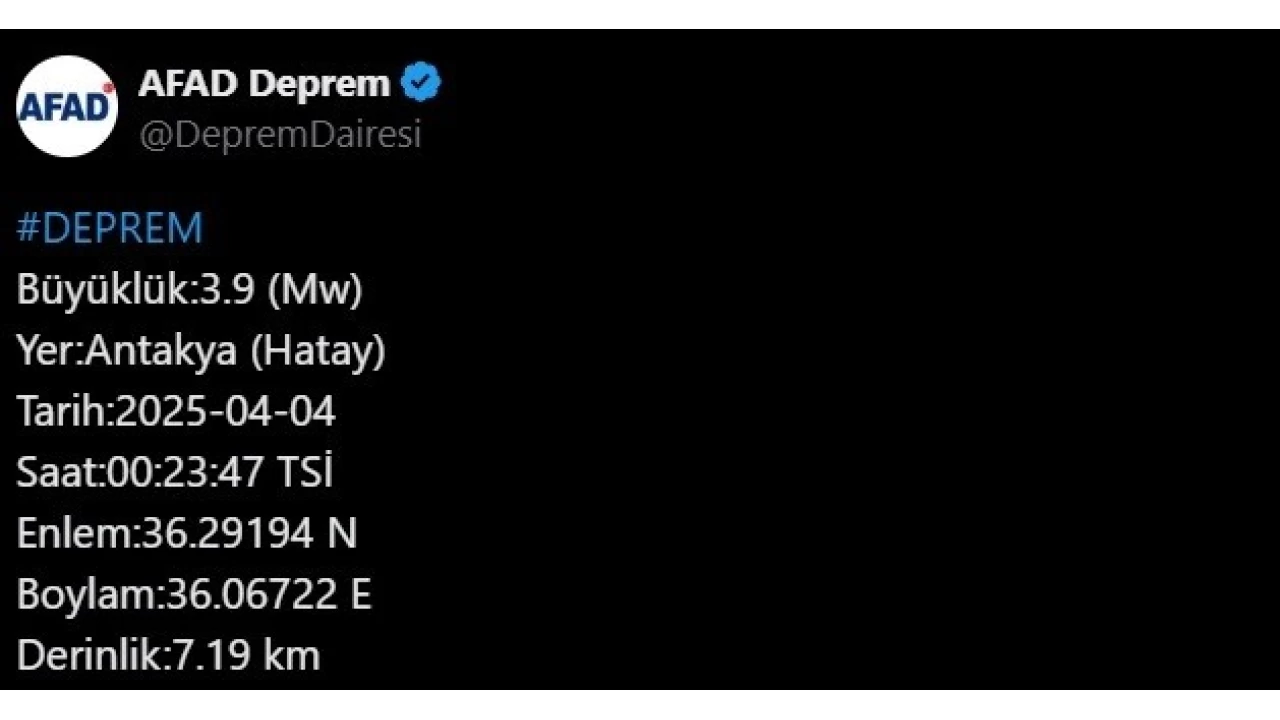The height and width of the screenshot is (720, 1280).
Task: Click the 7.19 km depth value
Action: pos(246,656)
